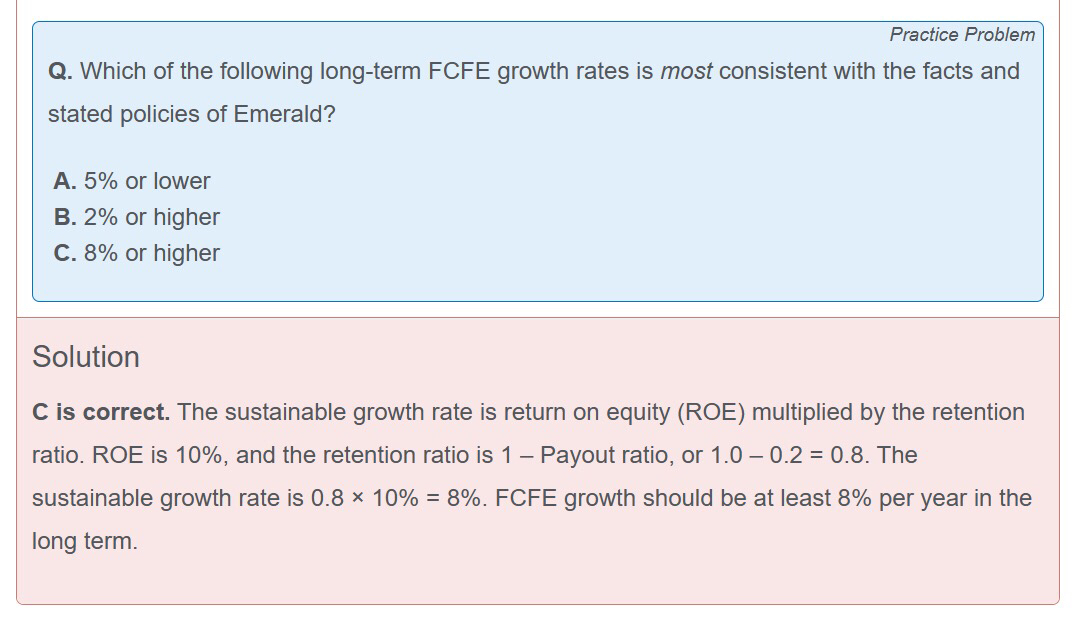Click 'Payout ratio' in the solution text

click(601, 455)
